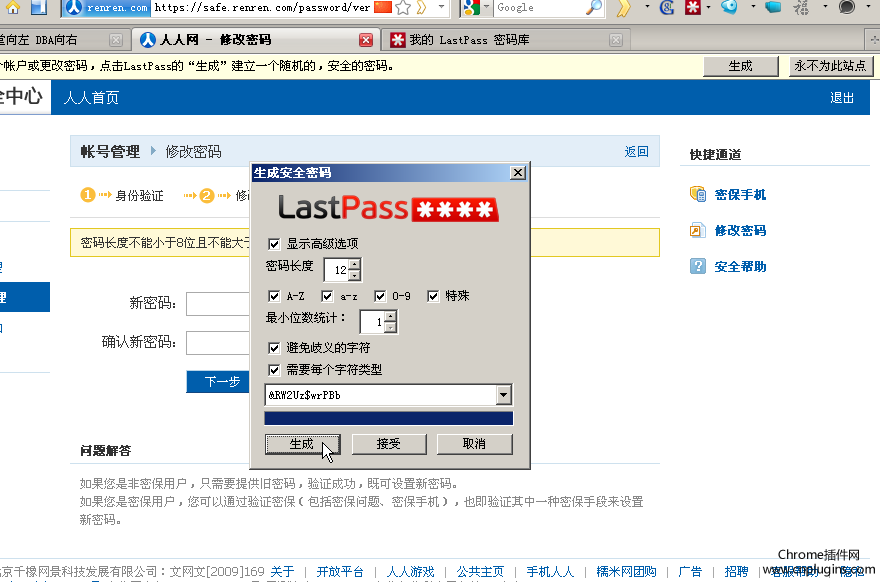Viewport: 880px width, 582px height.
Task: Open the 招聘 footer link
Action: click(x=736, y=571)
